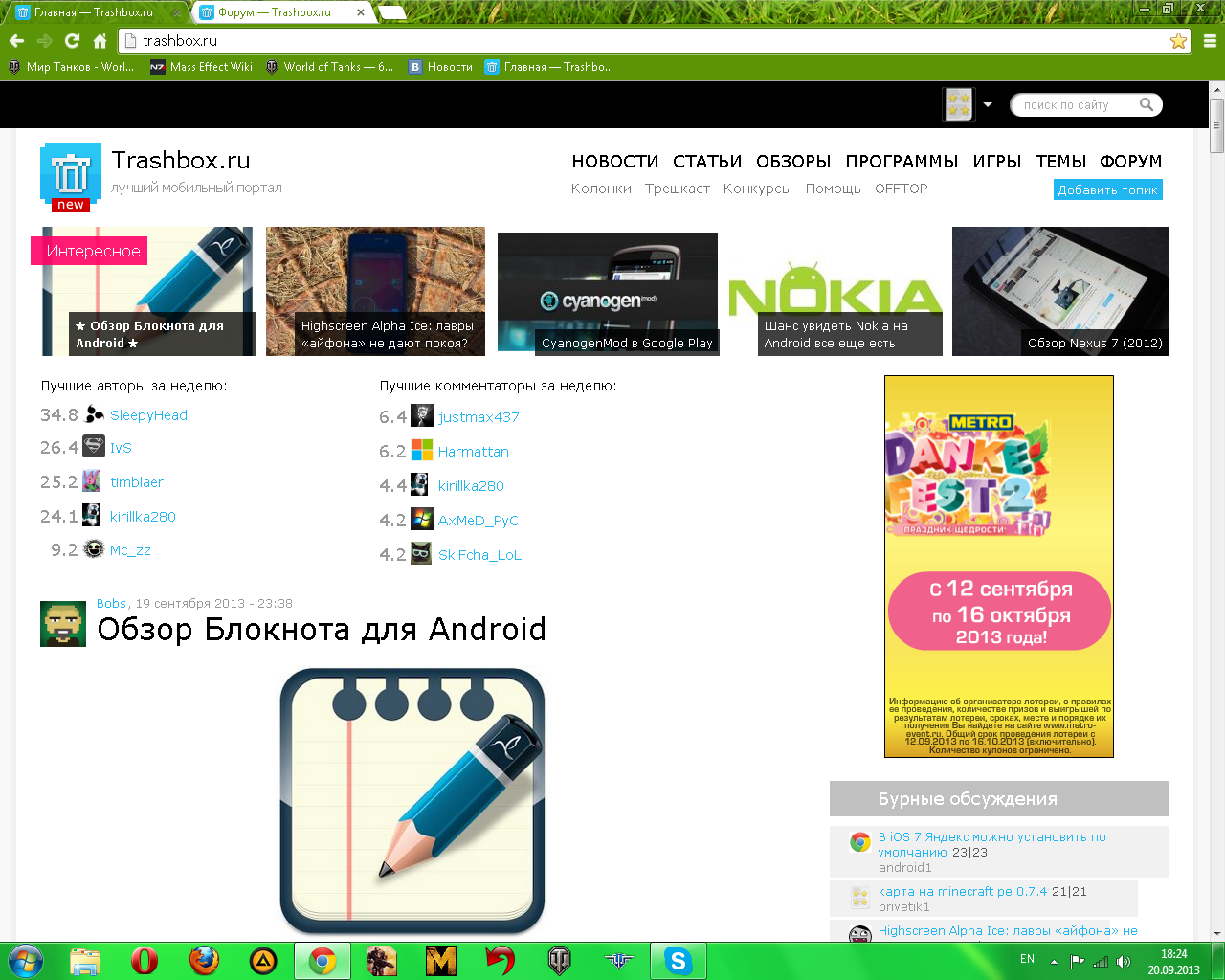Open the Chrome menu icon
The height and width of the screenshot is (980, 1225).
point(1210,40)
